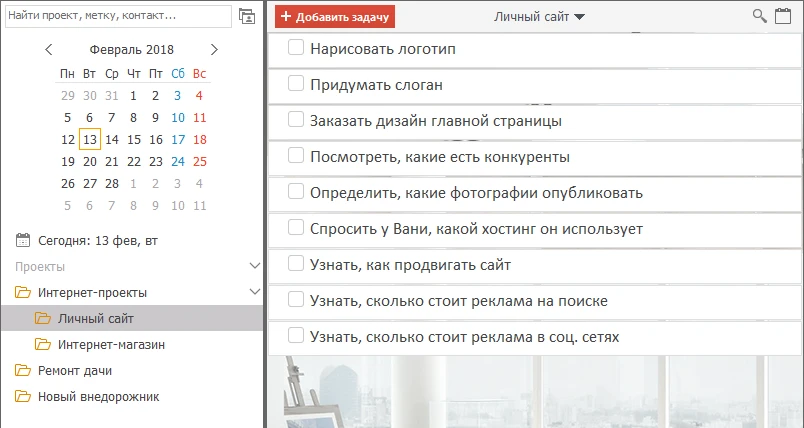Select the Интернет-проекты project
The image size is (804, 428).
[92, 293]
